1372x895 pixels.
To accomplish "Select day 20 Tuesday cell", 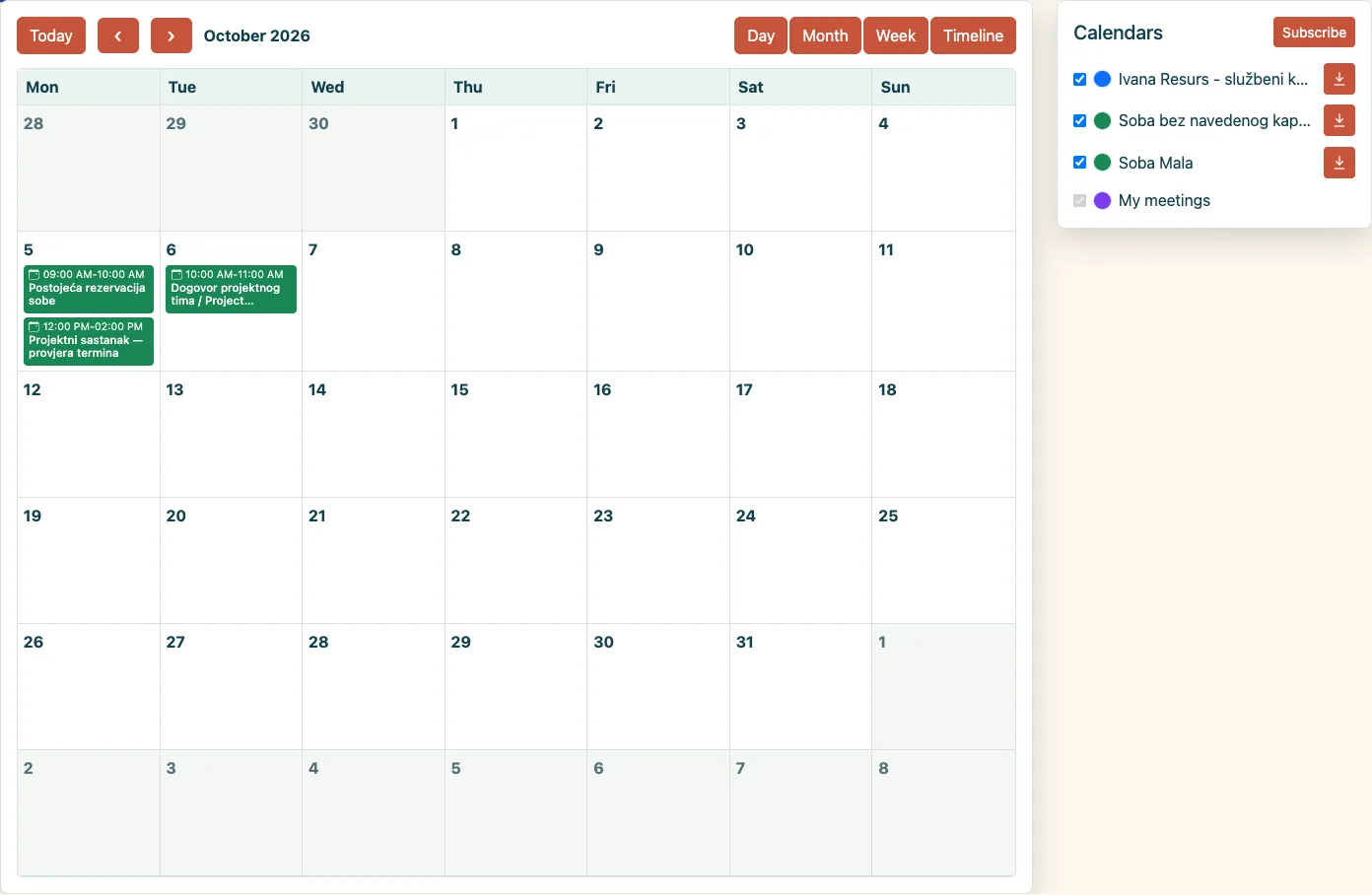I will [x=231, y=560].
